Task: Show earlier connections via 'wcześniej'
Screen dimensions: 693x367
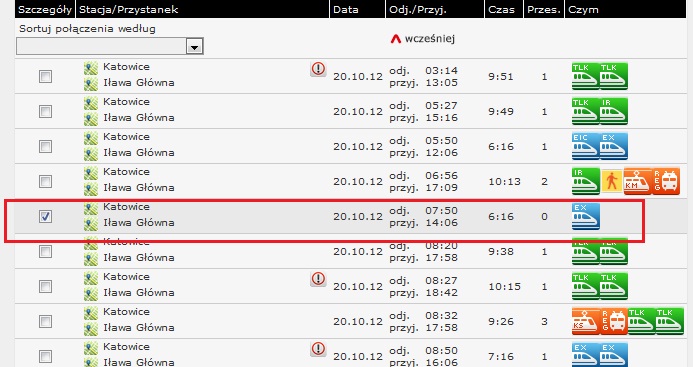Action: [430, 39]
